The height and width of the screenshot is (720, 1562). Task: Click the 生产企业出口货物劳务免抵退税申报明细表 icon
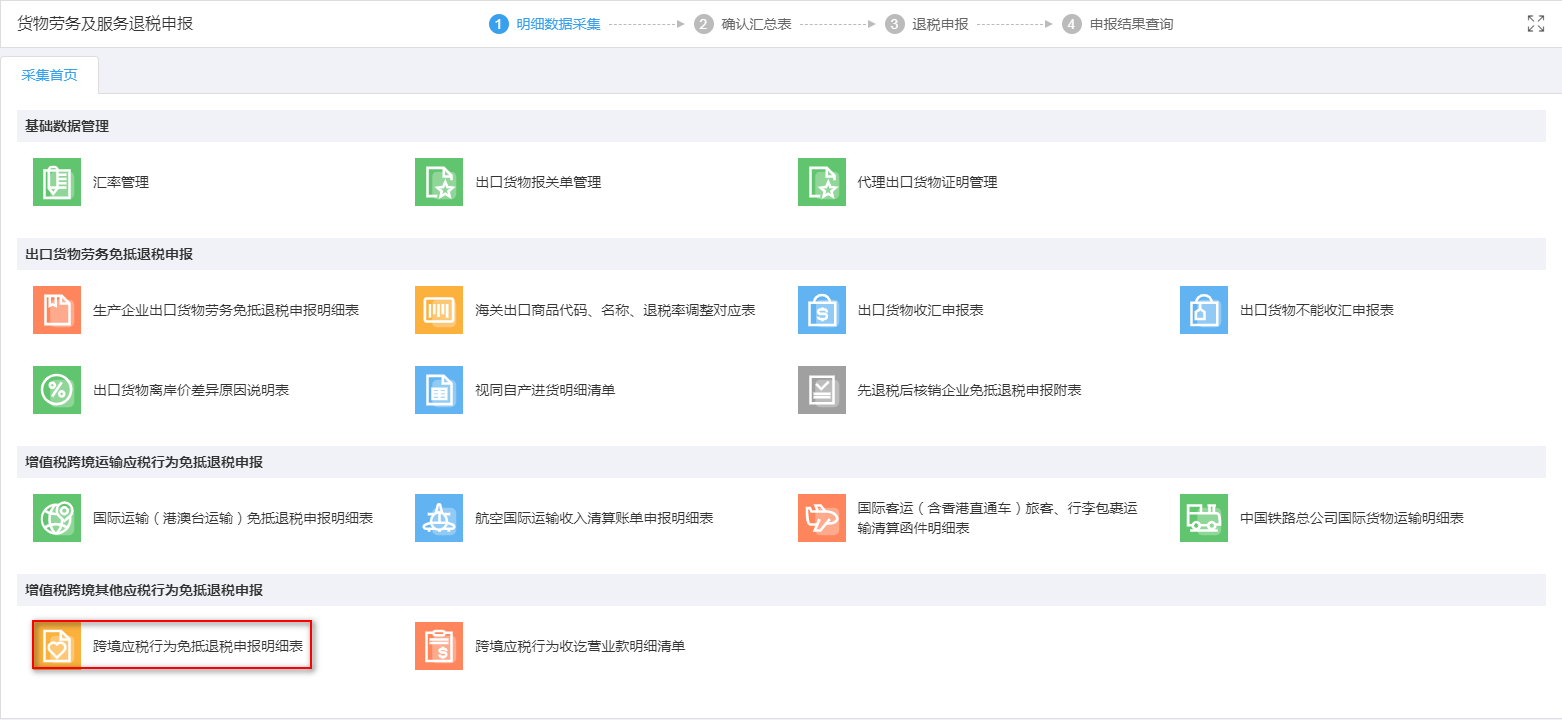[x=57, y=310]
